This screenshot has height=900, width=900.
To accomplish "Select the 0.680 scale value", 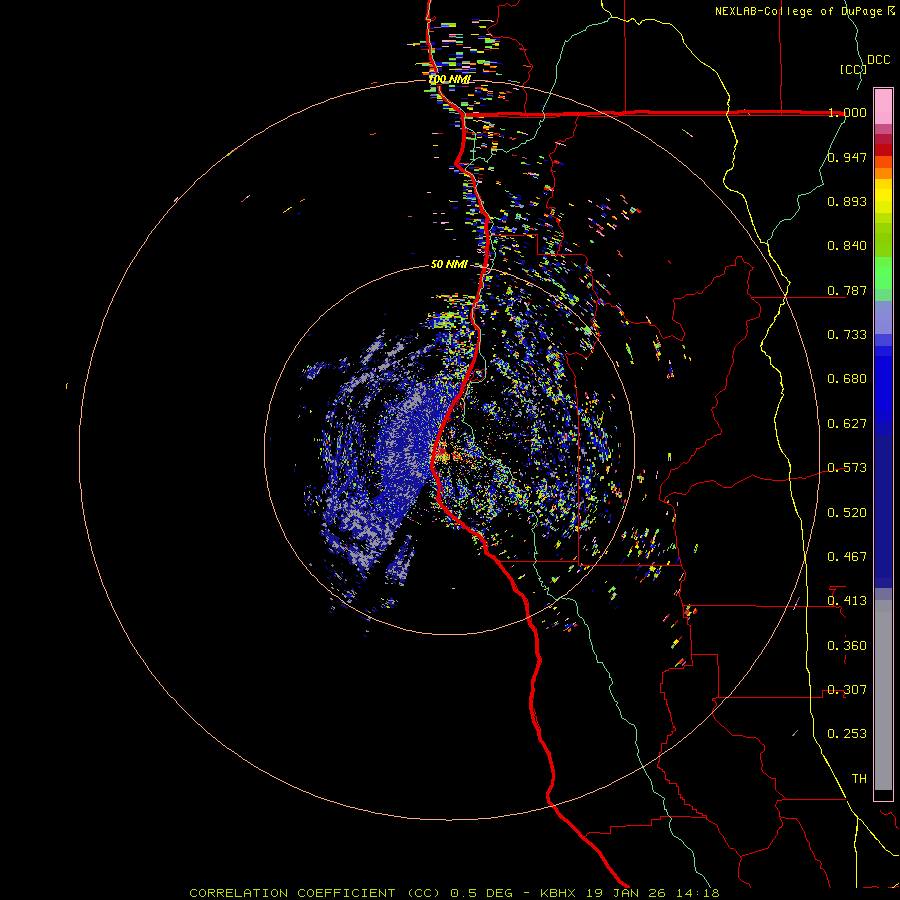I will click(x=847, y=379).
